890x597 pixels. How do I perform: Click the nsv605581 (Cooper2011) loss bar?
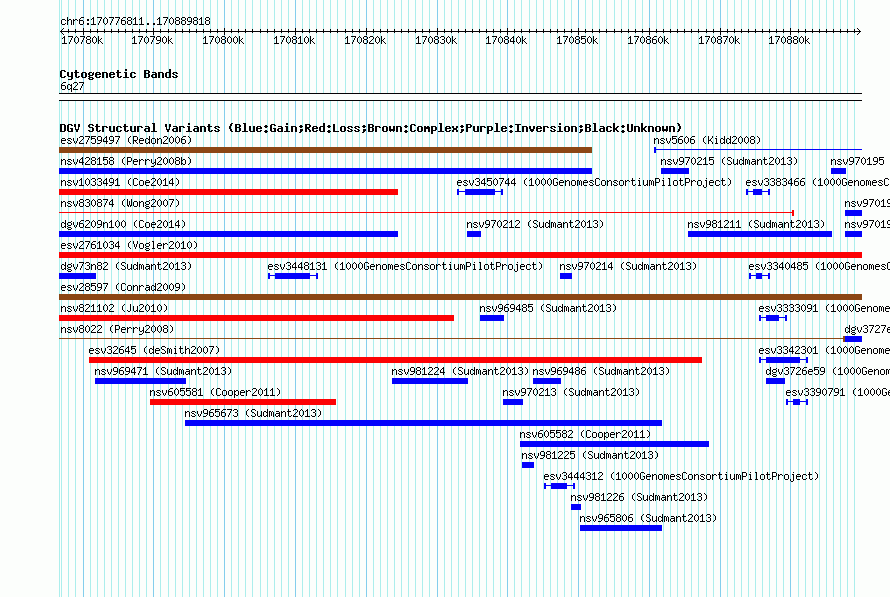[243, 402]
